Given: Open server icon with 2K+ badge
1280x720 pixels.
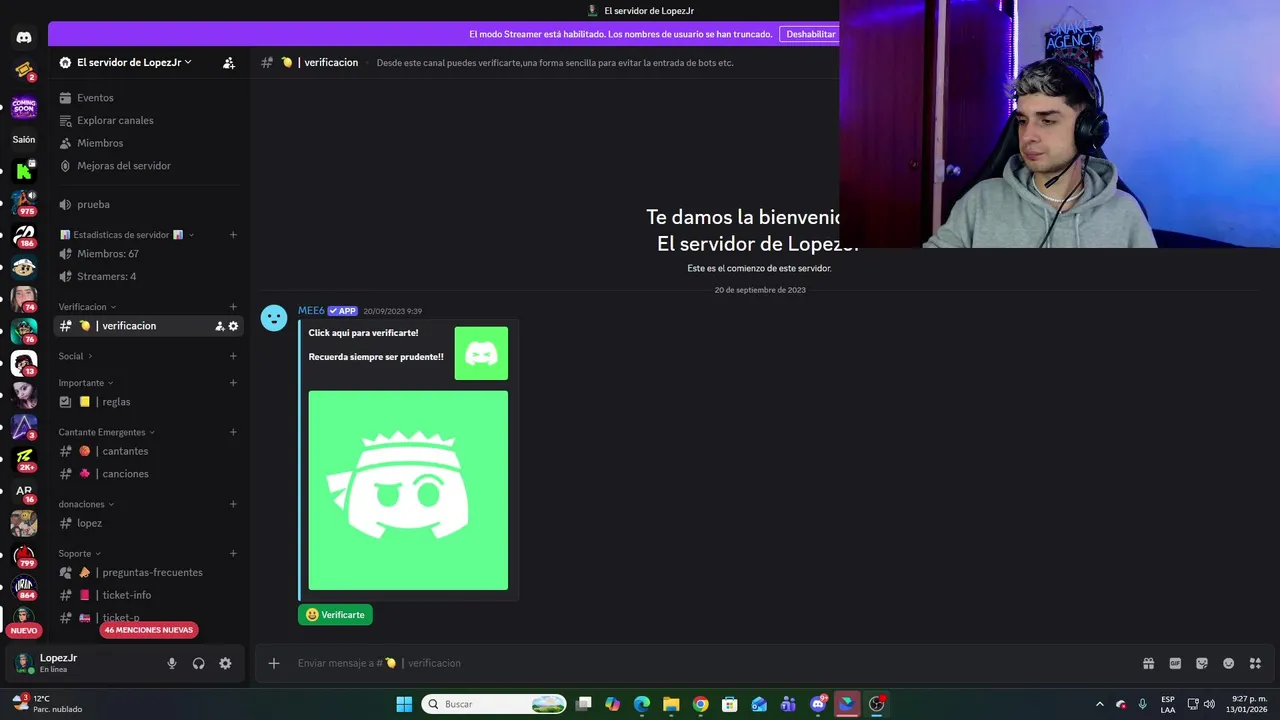Looking at the screenshot, I should tap(24, 459).
